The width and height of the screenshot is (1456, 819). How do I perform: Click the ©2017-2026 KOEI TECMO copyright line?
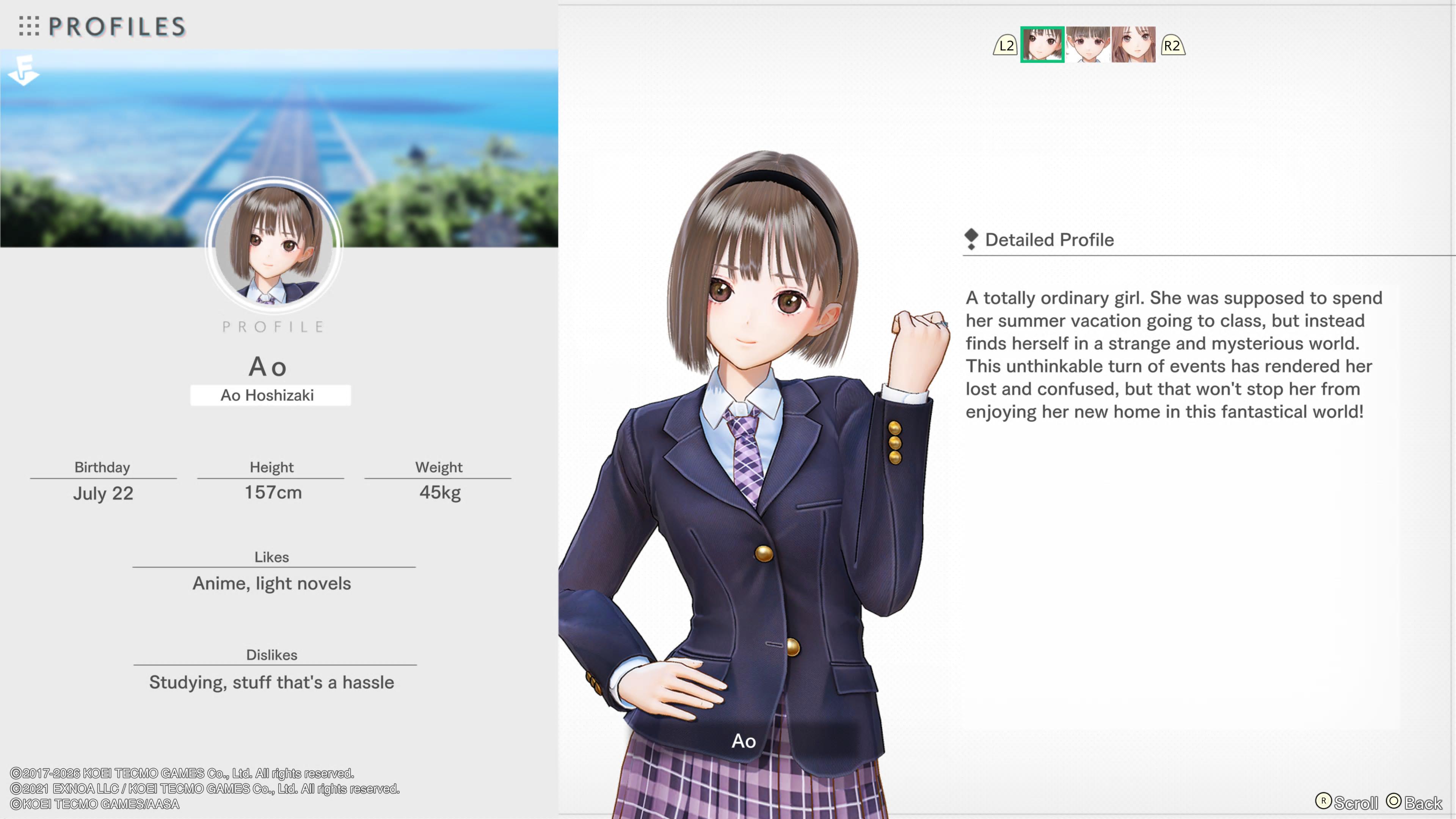pyautogui.click(x=182, y=773)
